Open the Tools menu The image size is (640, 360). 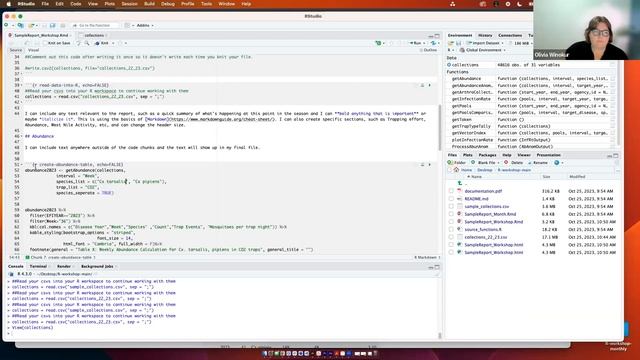(207, 4)
